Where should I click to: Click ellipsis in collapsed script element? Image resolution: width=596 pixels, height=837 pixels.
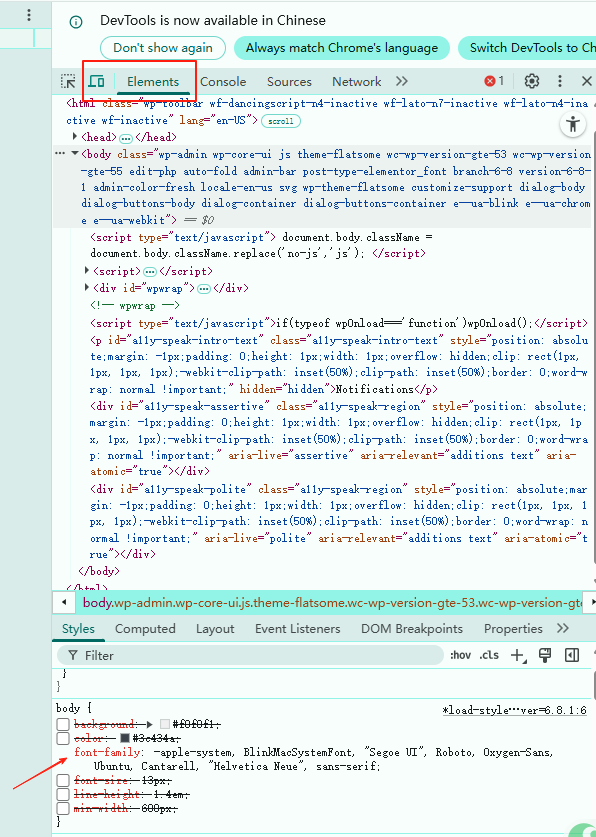coord(150,272)
